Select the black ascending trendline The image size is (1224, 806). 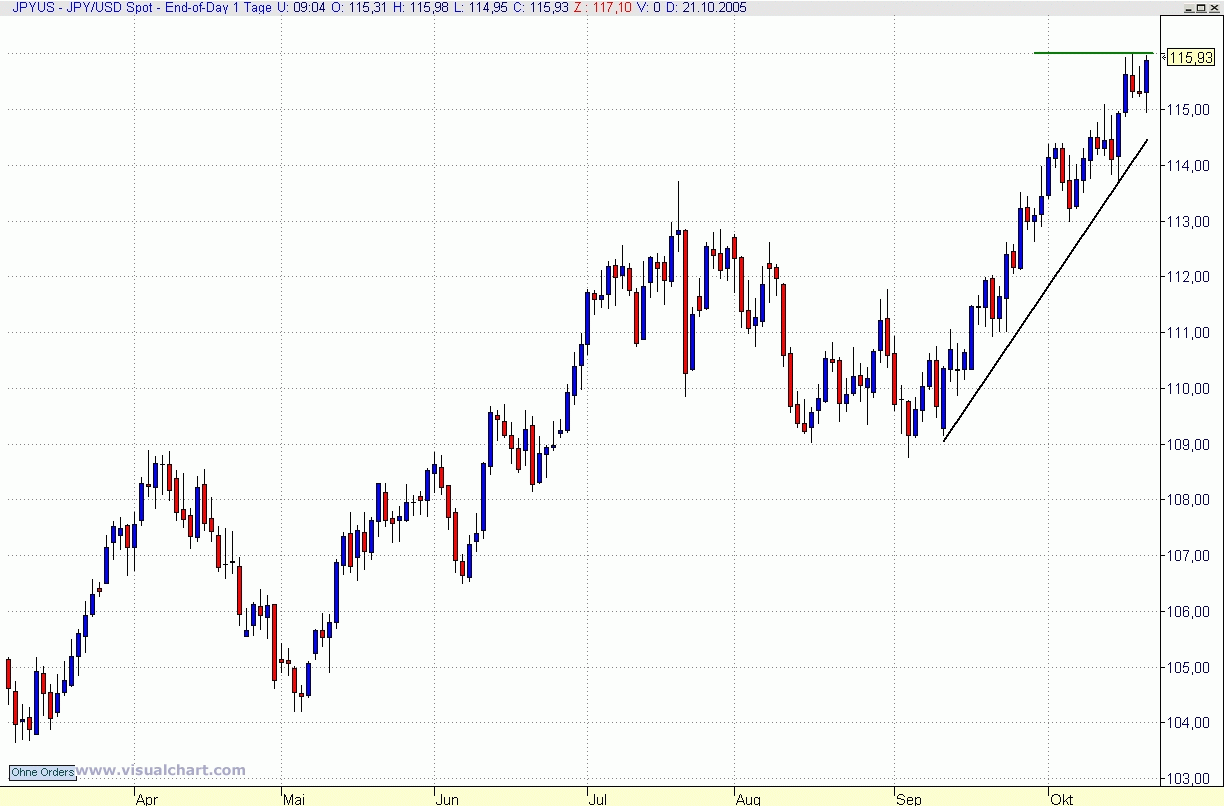pos(1045,290)
